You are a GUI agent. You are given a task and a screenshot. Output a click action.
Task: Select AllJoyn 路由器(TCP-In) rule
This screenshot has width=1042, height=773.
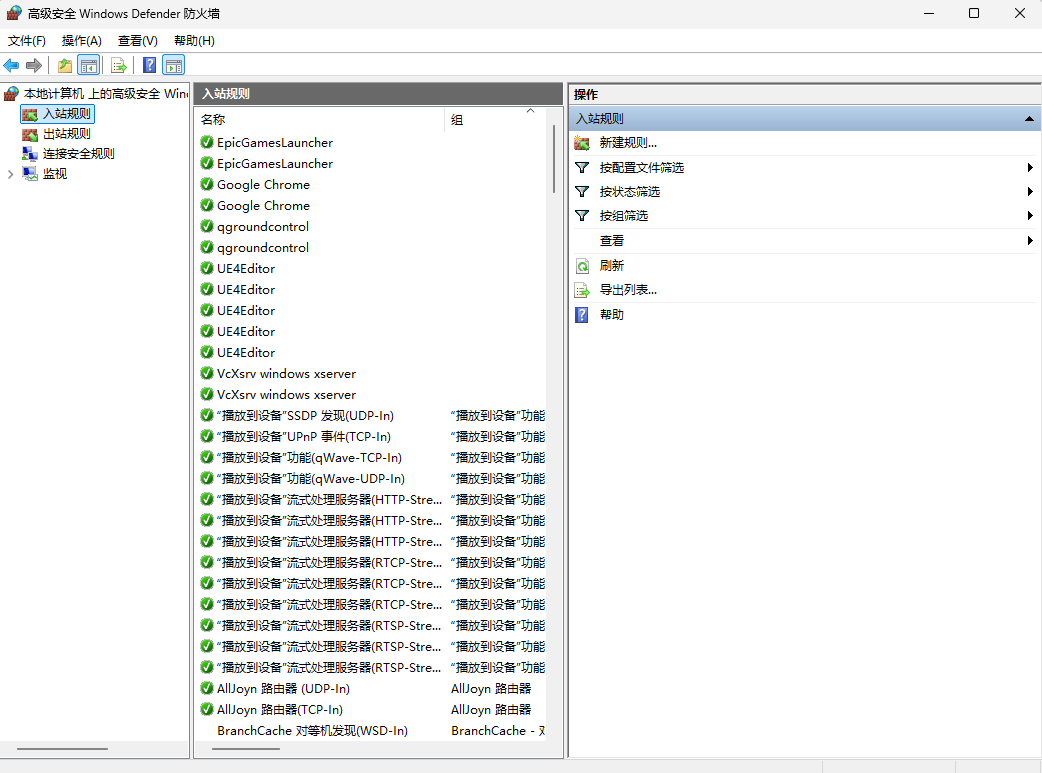click(371, 709)
